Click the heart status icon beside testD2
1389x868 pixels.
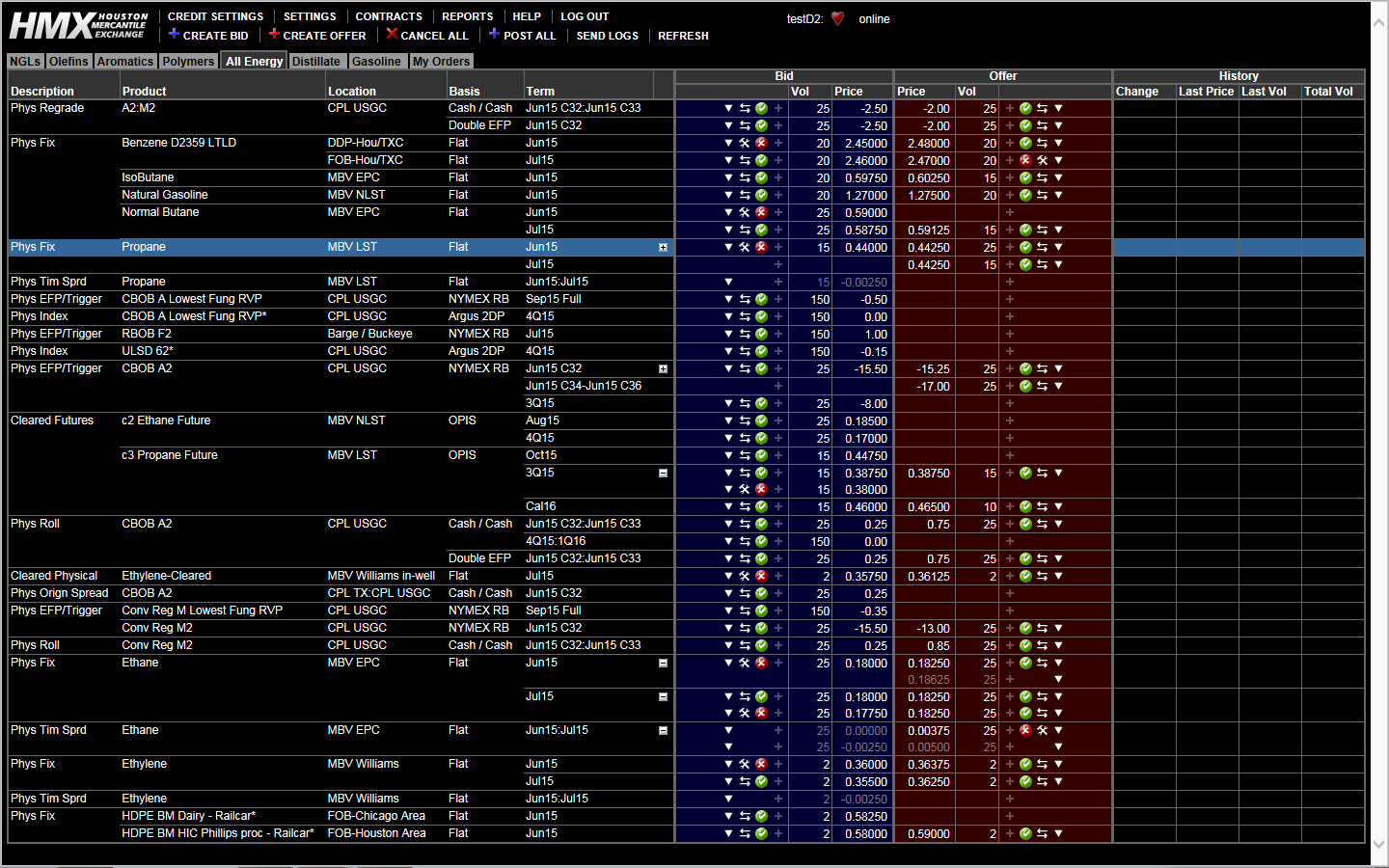point(837,18)
